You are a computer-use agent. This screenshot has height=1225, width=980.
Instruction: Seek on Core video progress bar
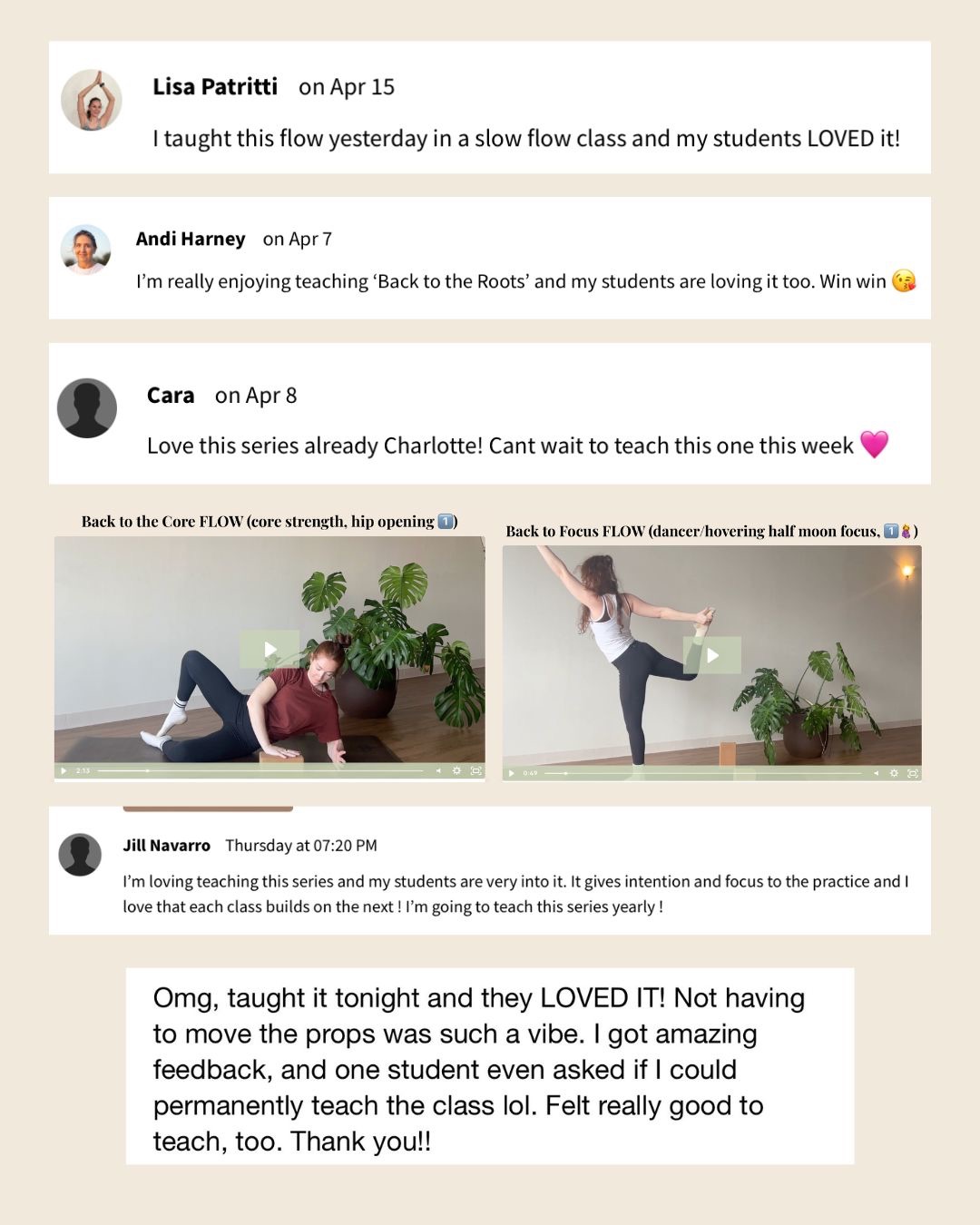(x=260, y=770)
